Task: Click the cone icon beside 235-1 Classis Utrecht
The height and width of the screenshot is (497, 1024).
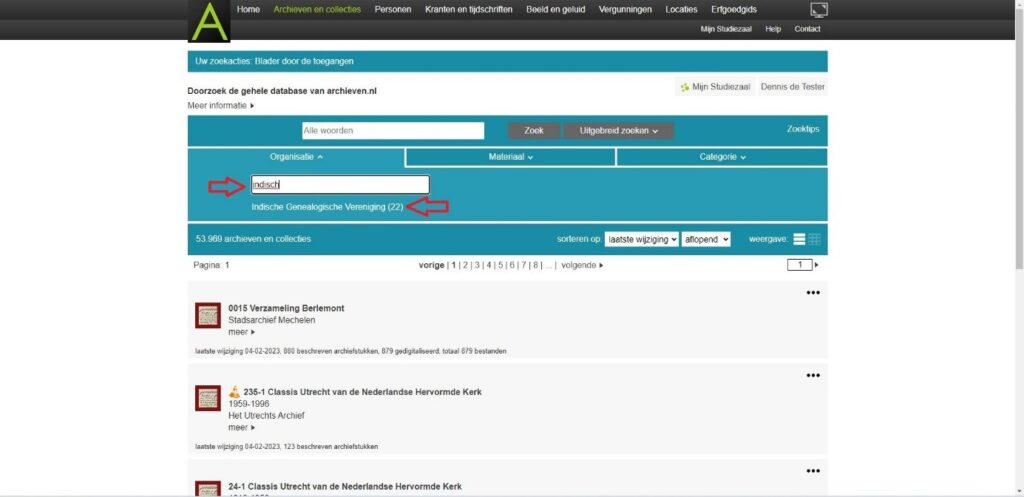Action: pyautogui.click(x=234, y=392)
